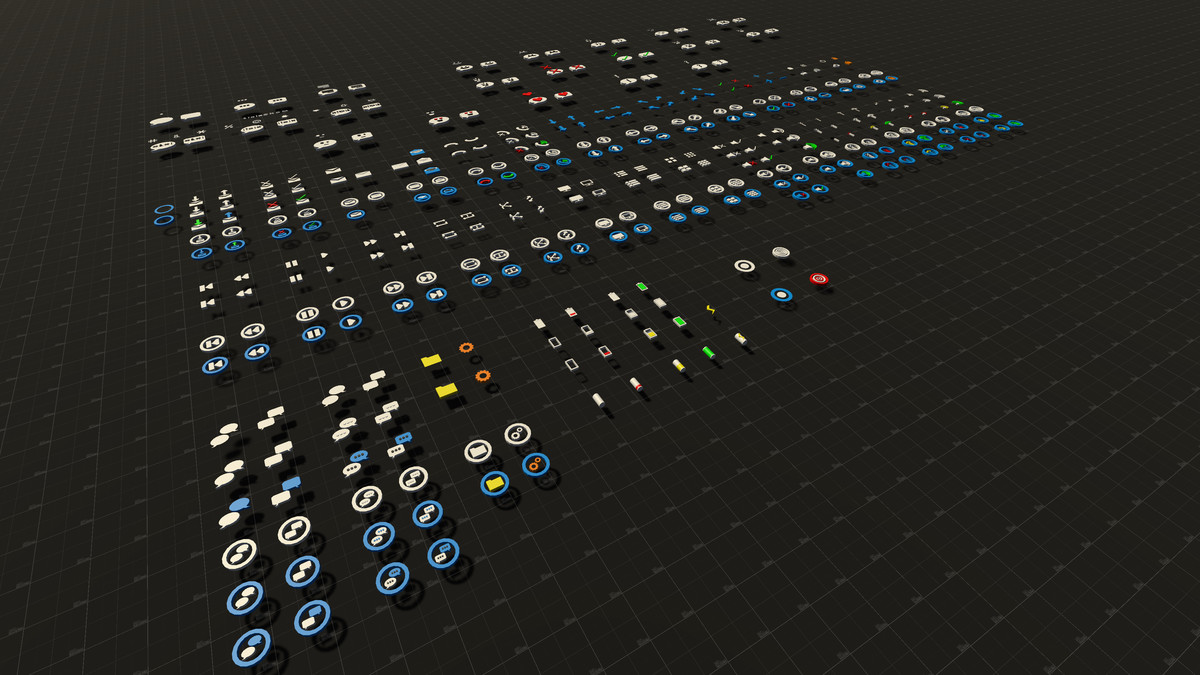Viewport: 1200px width, 675px height.
Task: Select the plain white cylinder battery icon
Action: click(599, 400)
